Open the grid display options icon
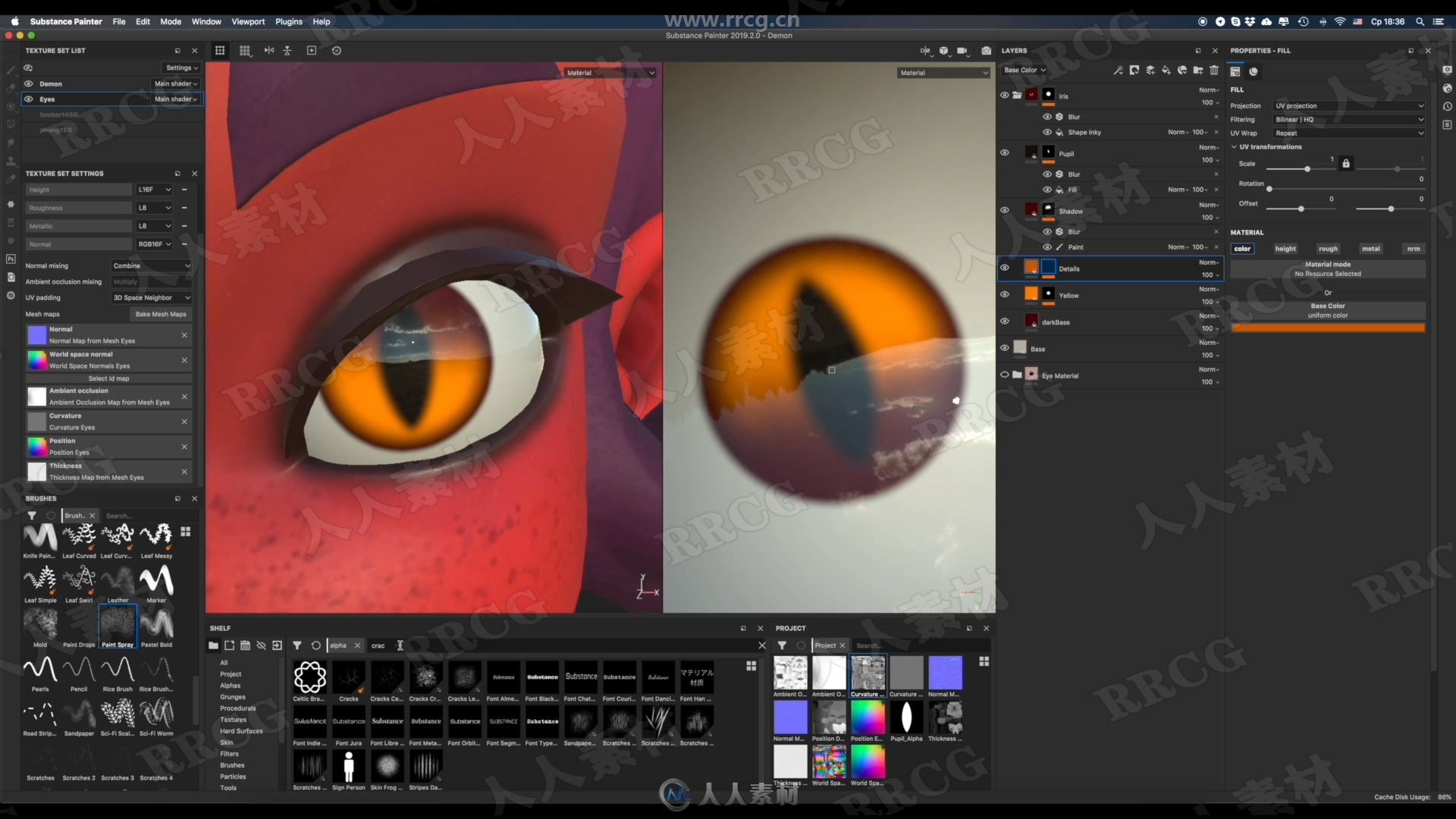Viewport: 1456px width, 819px height. click(x=245, y=50)
